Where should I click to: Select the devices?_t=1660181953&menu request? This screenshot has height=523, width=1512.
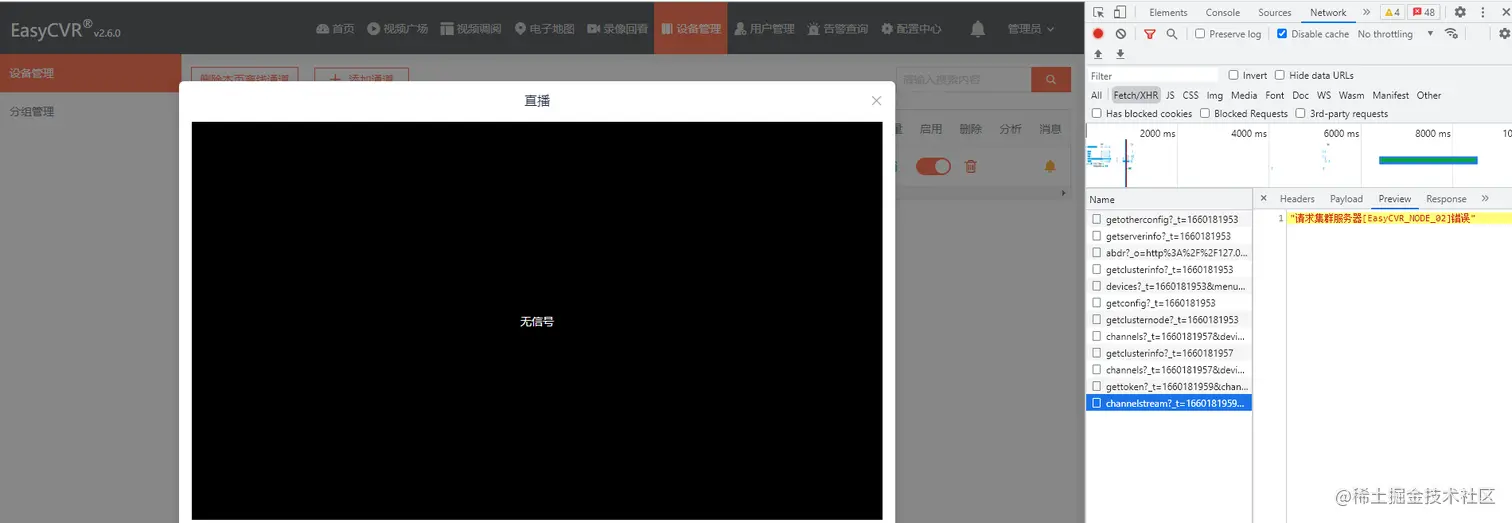point(1169,286)
